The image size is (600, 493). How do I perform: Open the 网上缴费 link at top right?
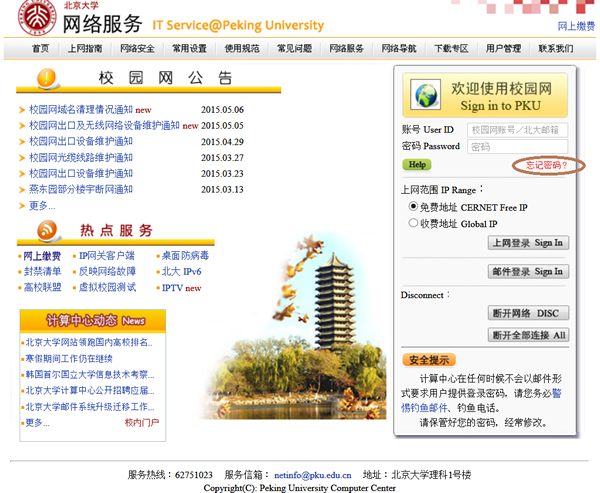[x=575, y=26]
